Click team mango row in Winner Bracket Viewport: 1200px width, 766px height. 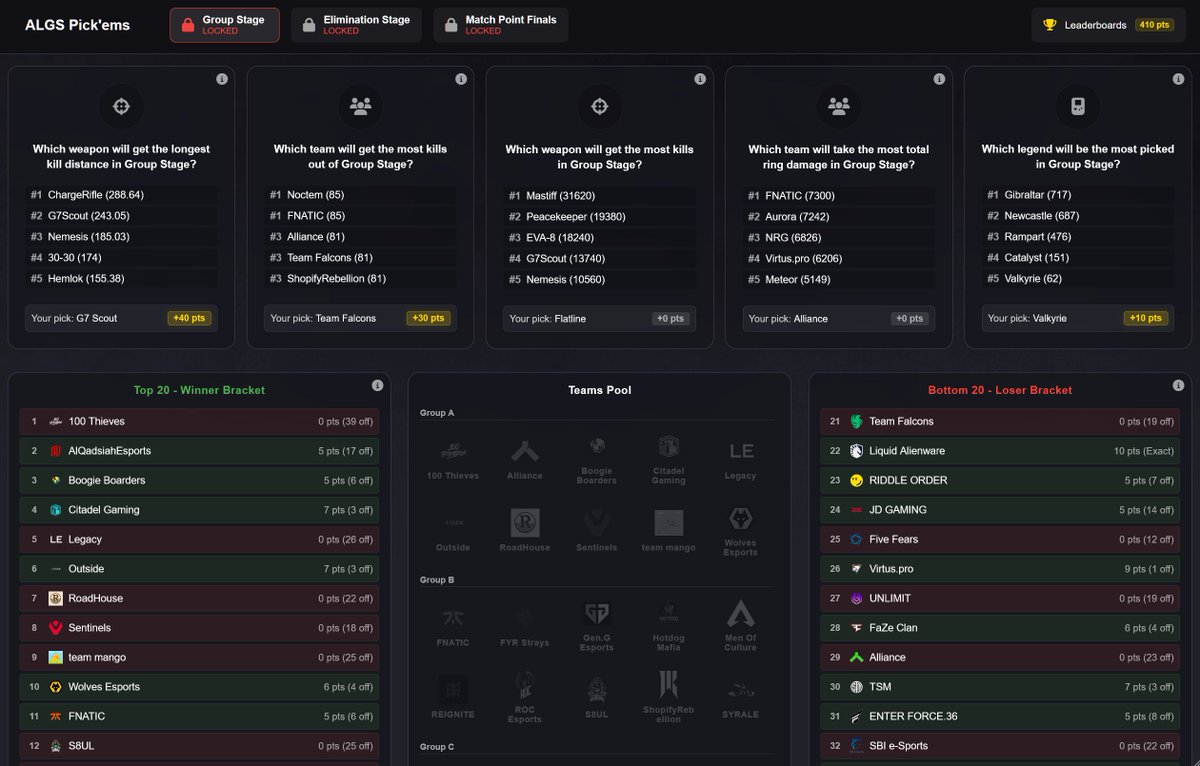(x=199, y=657)
